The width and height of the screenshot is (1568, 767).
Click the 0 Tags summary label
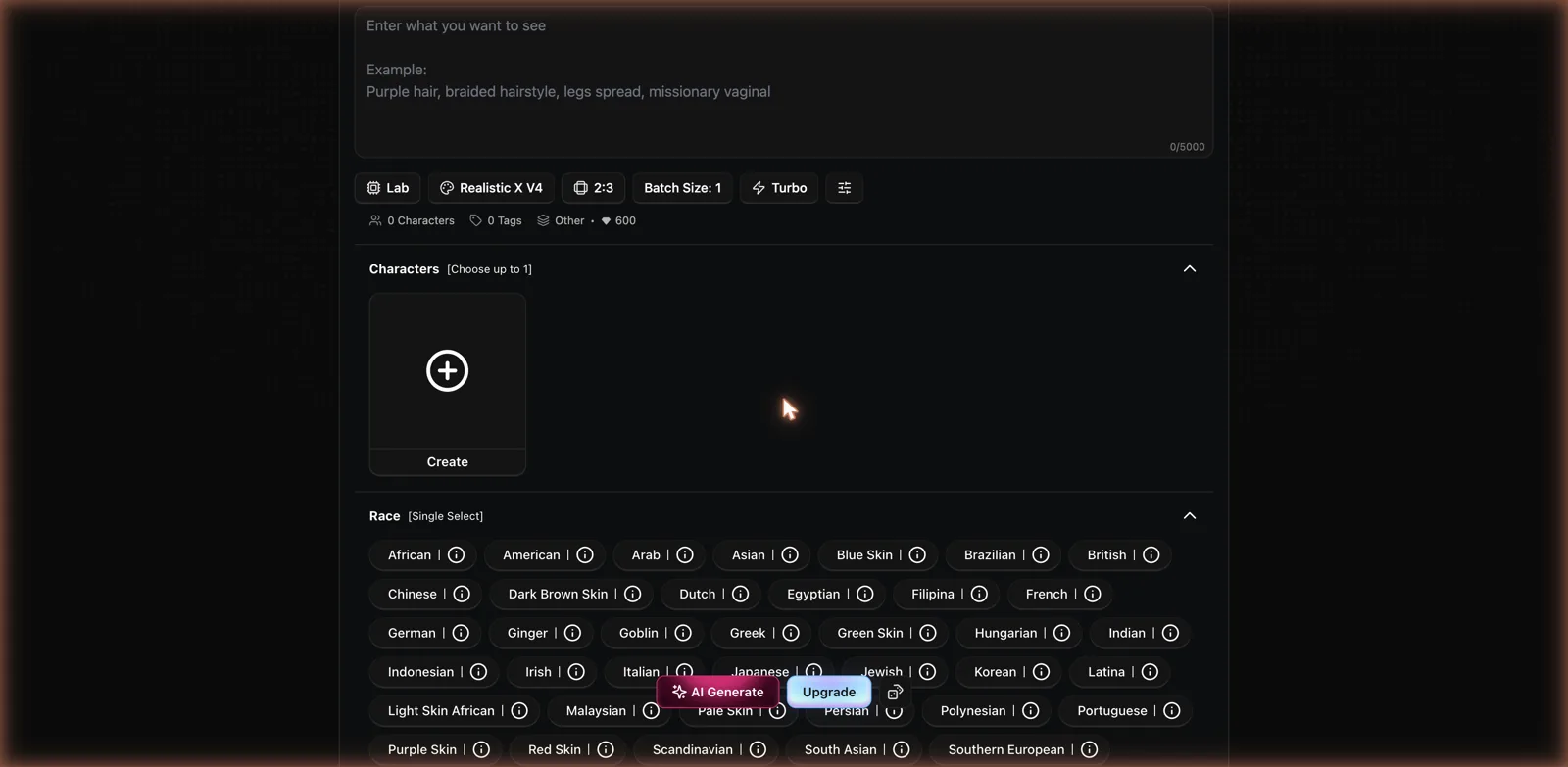(x=496, y=221)
